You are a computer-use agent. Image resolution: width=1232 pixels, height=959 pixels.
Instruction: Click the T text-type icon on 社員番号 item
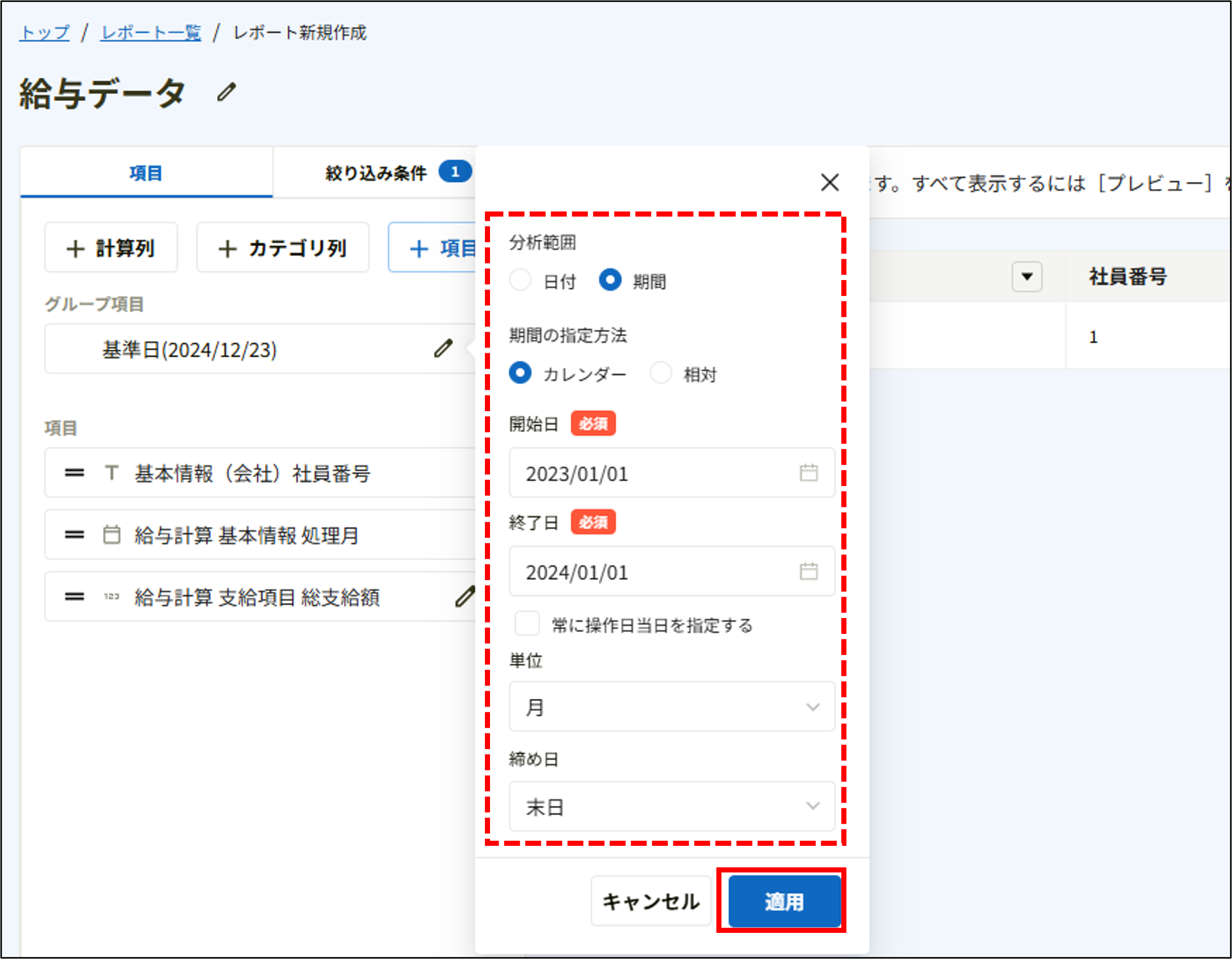(111, 473)
